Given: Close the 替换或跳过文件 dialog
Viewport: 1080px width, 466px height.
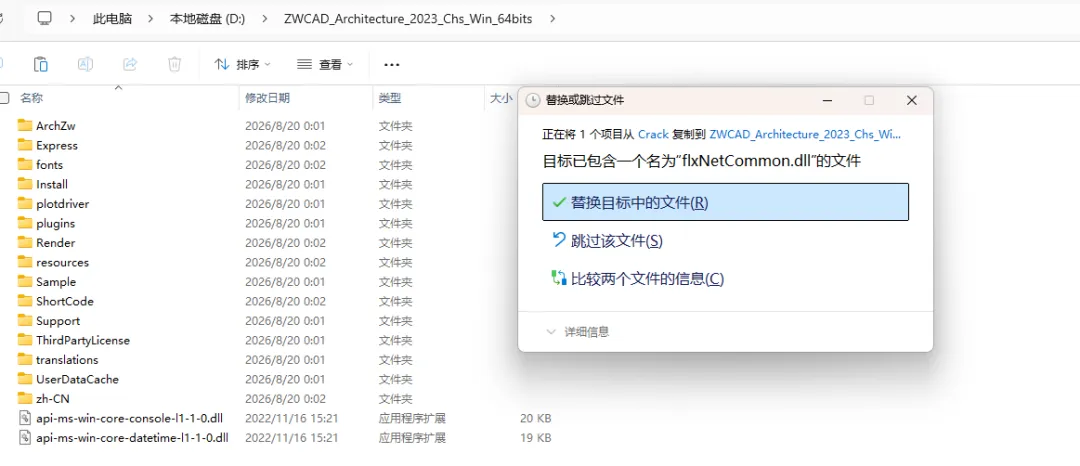Looking at the screenshot, I should tap(911, 100).
